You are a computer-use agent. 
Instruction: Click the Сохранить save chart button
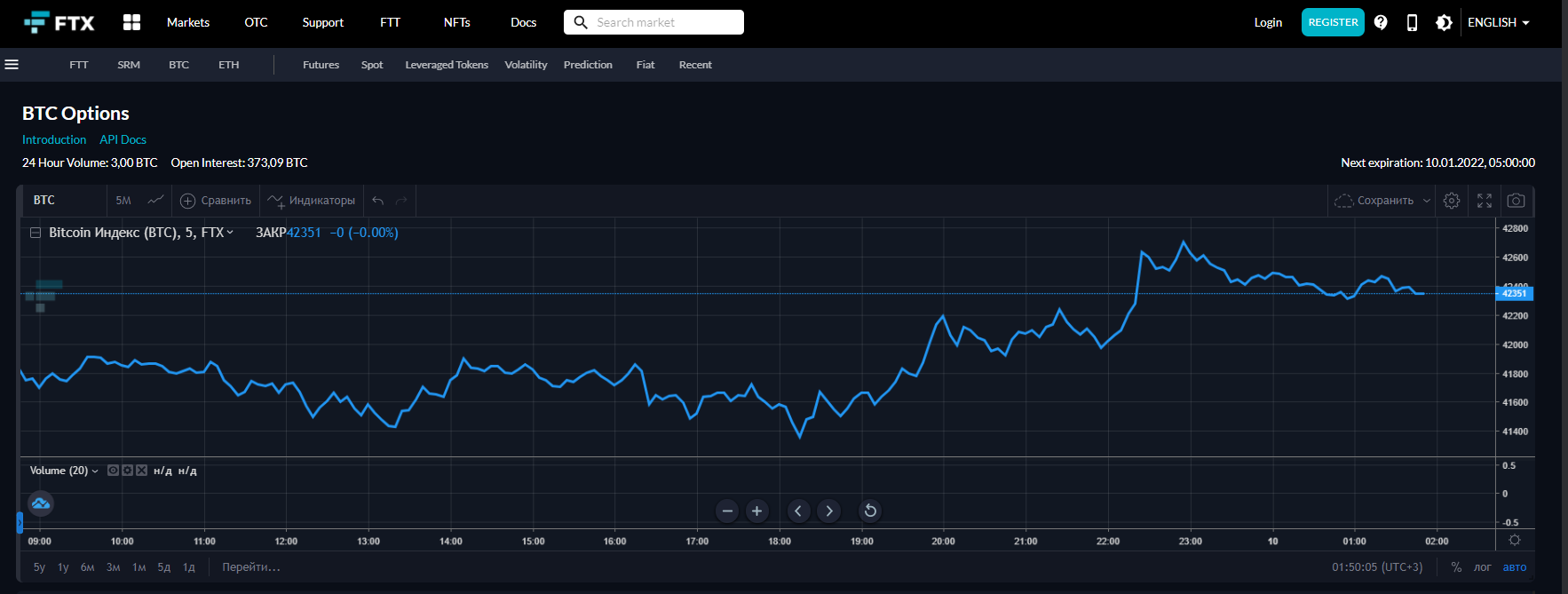pos(1374,201)
